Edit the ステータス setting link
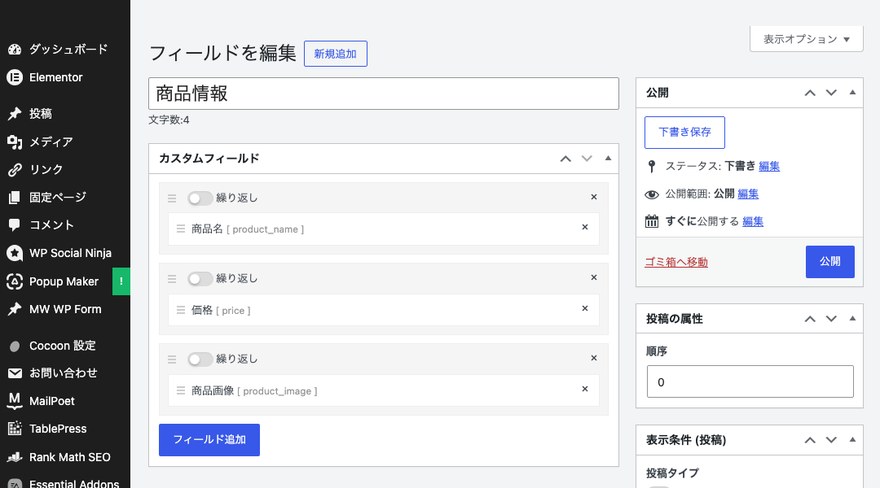Screen dimensions: 880x488 (x=769, y=166)
